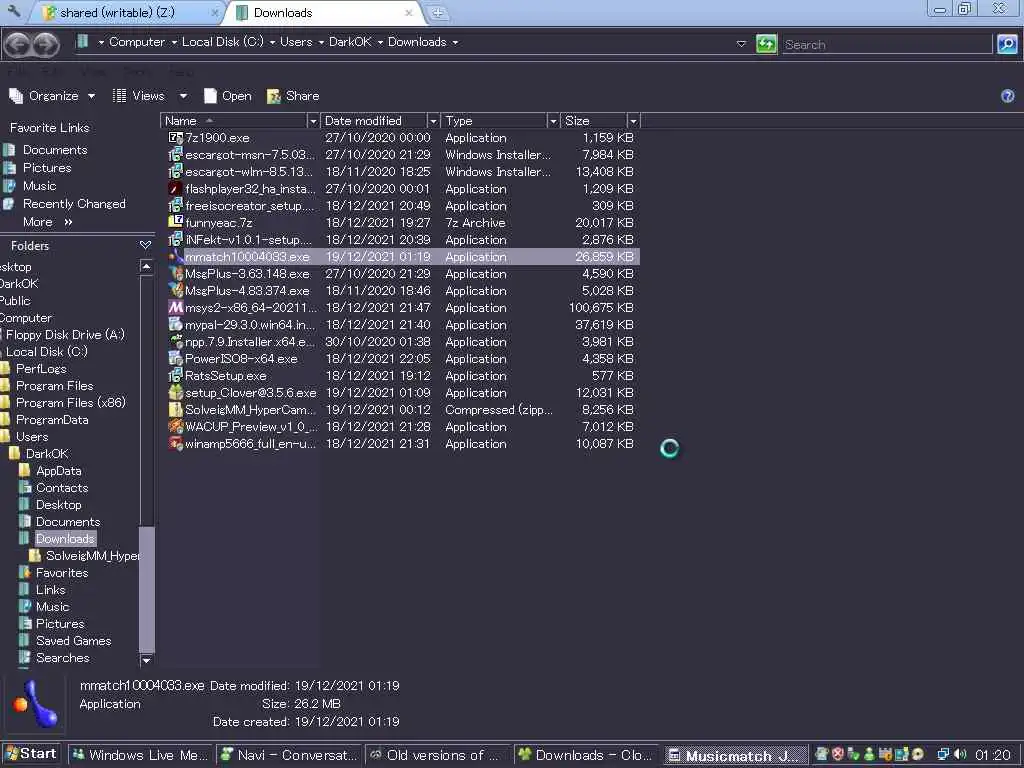
Task: Click the volume icon in system tray
Action: tap(959, 755)
